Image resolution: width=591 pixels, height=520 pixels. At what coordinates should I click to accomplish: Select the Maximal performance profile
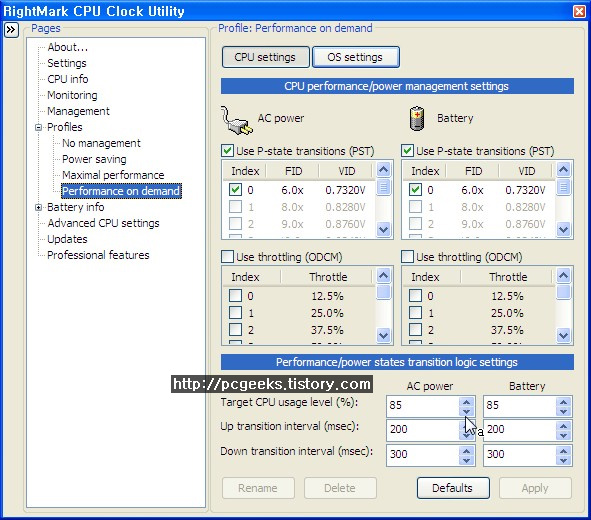(113, 175)
